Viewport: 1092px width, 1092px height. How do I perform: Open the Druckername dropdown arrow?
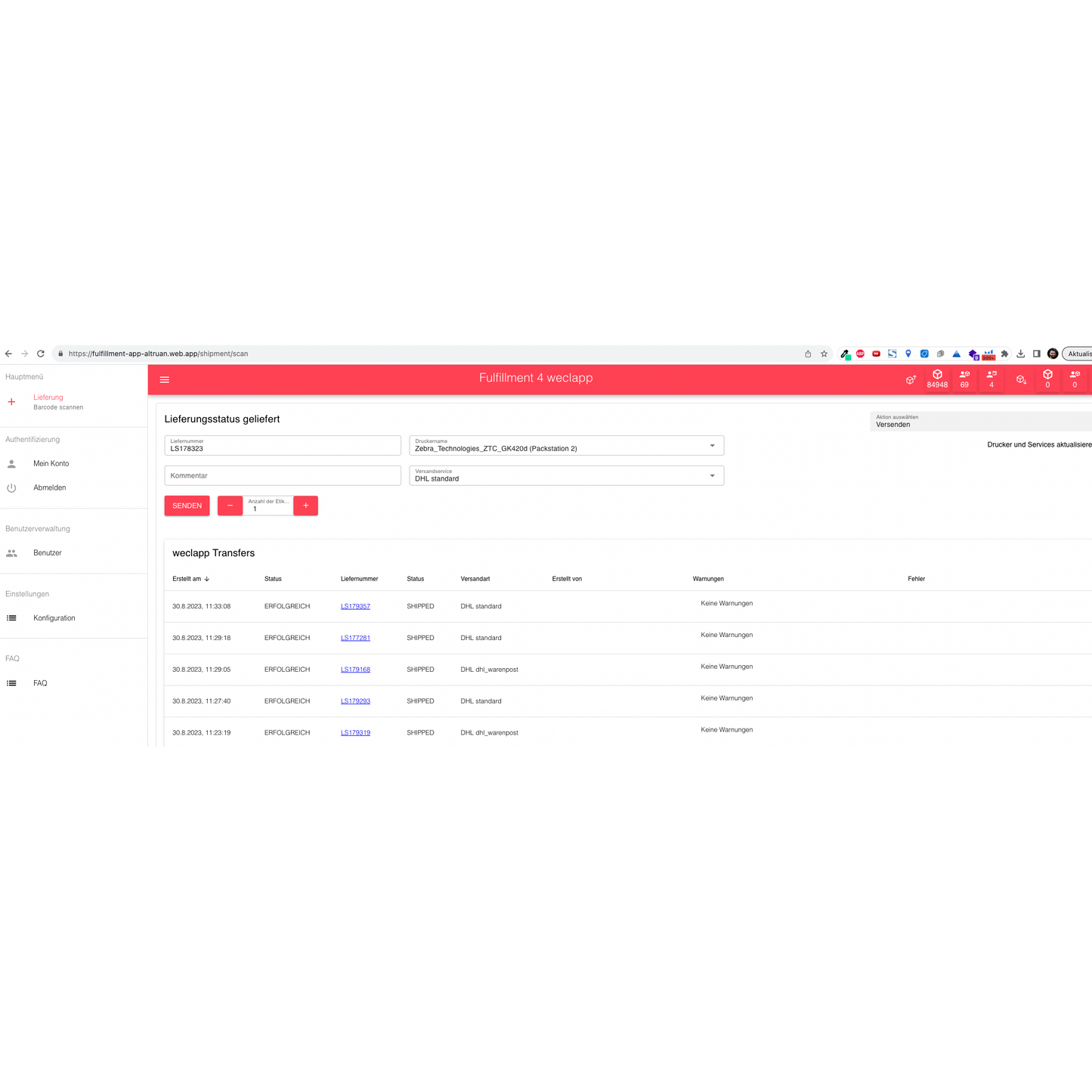[711, 445]
